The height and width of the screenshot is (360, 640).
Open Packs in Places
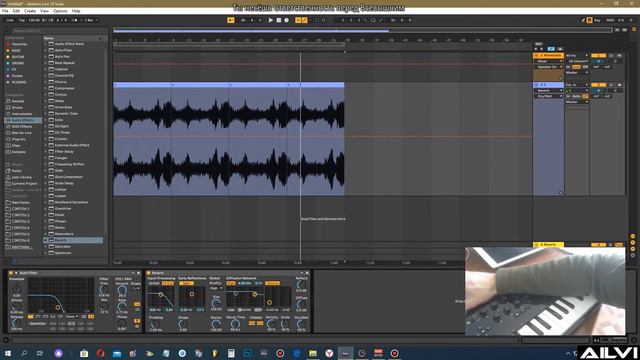(x=16, y=171)
